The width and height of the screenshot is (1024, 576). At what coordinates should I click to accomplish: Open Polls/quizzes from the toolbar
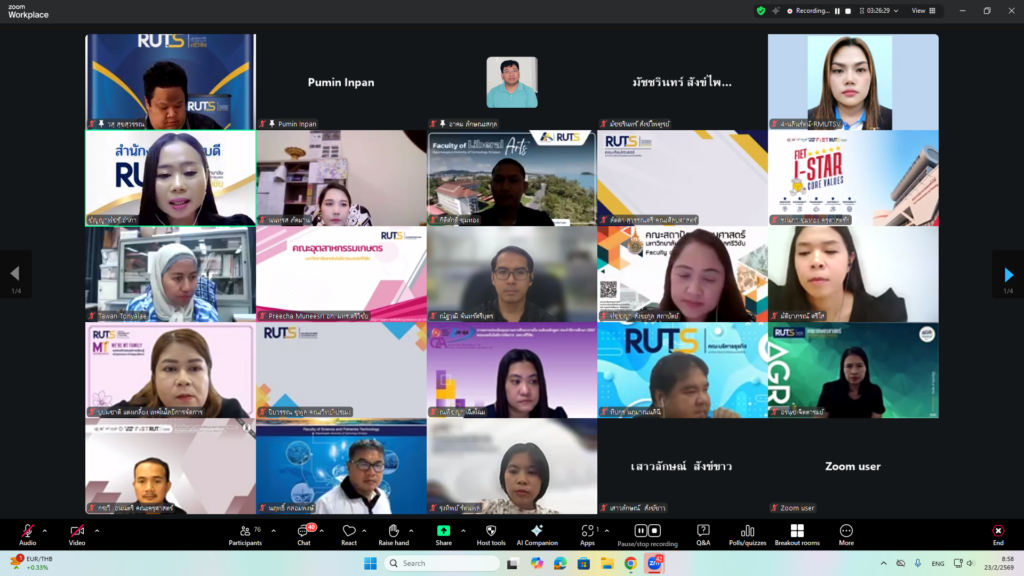747,531
